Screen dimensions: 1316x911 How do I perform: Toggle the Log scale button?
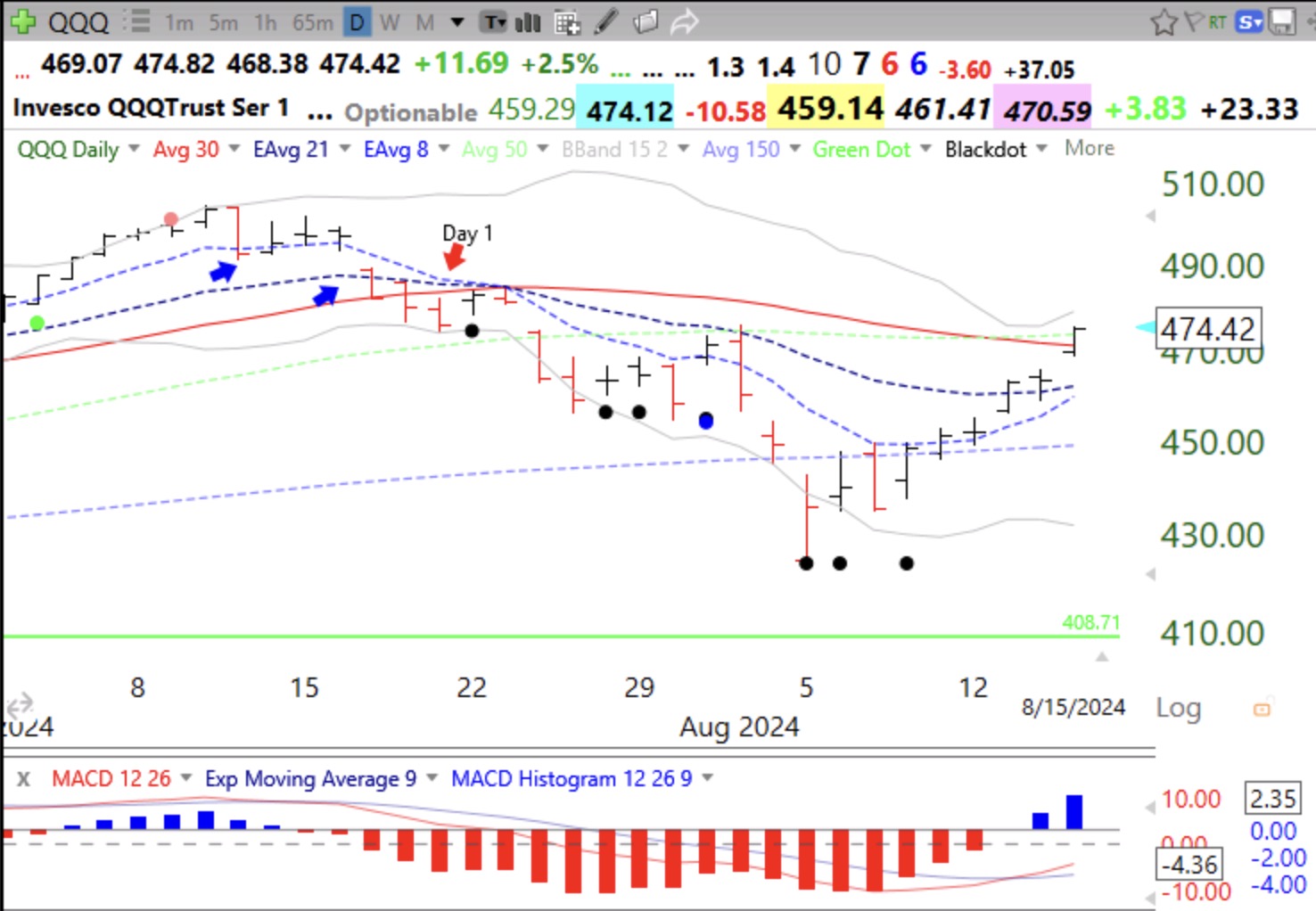pyautogui.click(x=1178, y=708)
